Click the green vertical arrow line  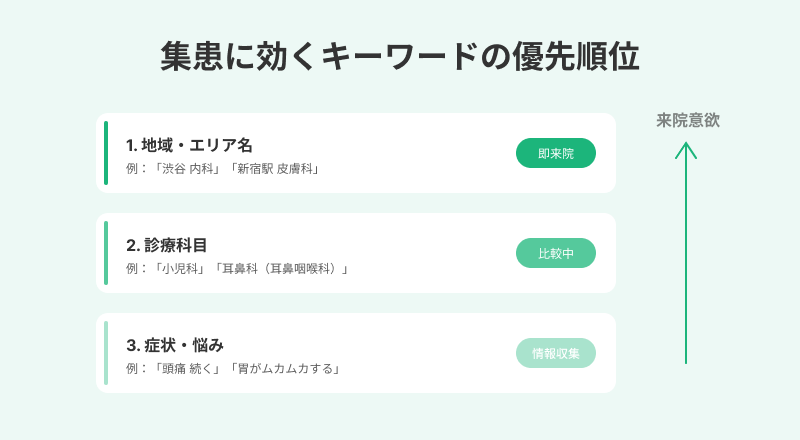(x=686, y=260)
